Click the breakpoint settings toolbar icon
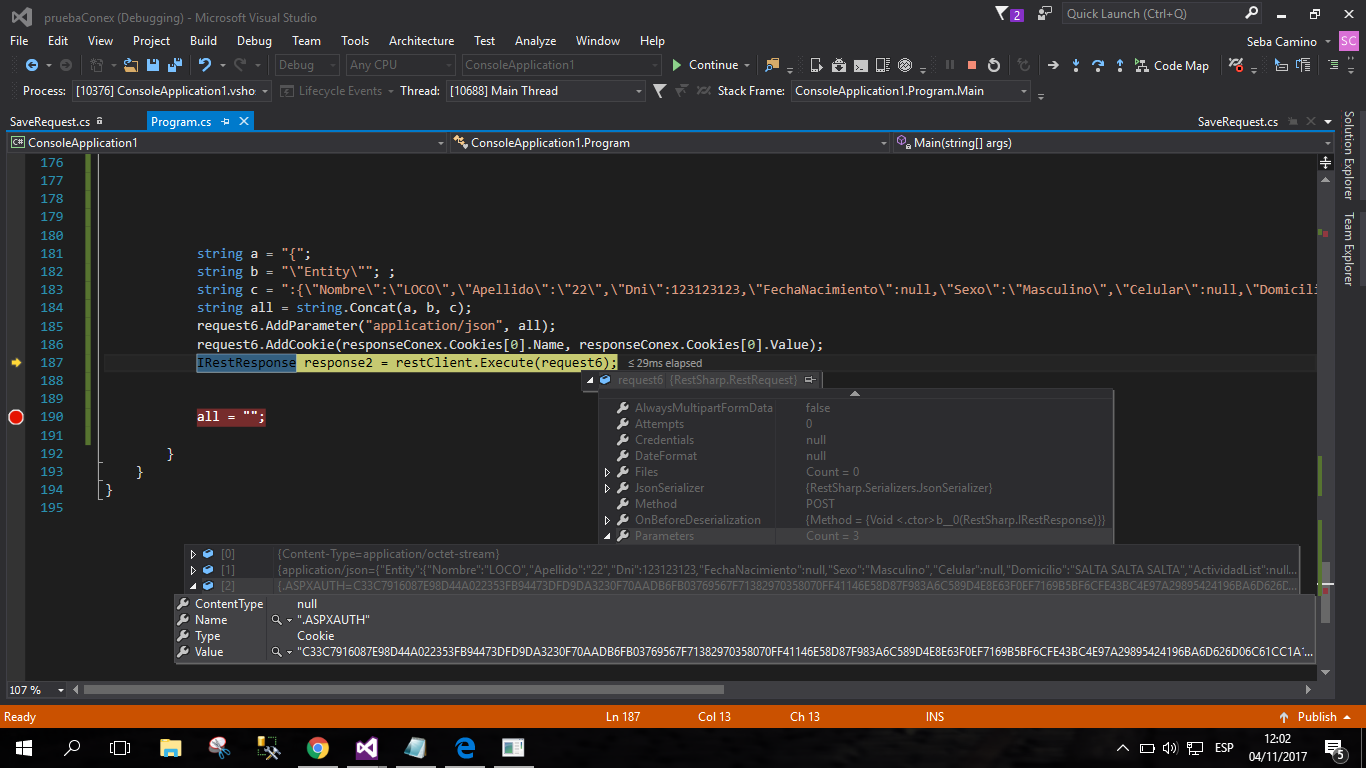 (x=1238, y=65)
